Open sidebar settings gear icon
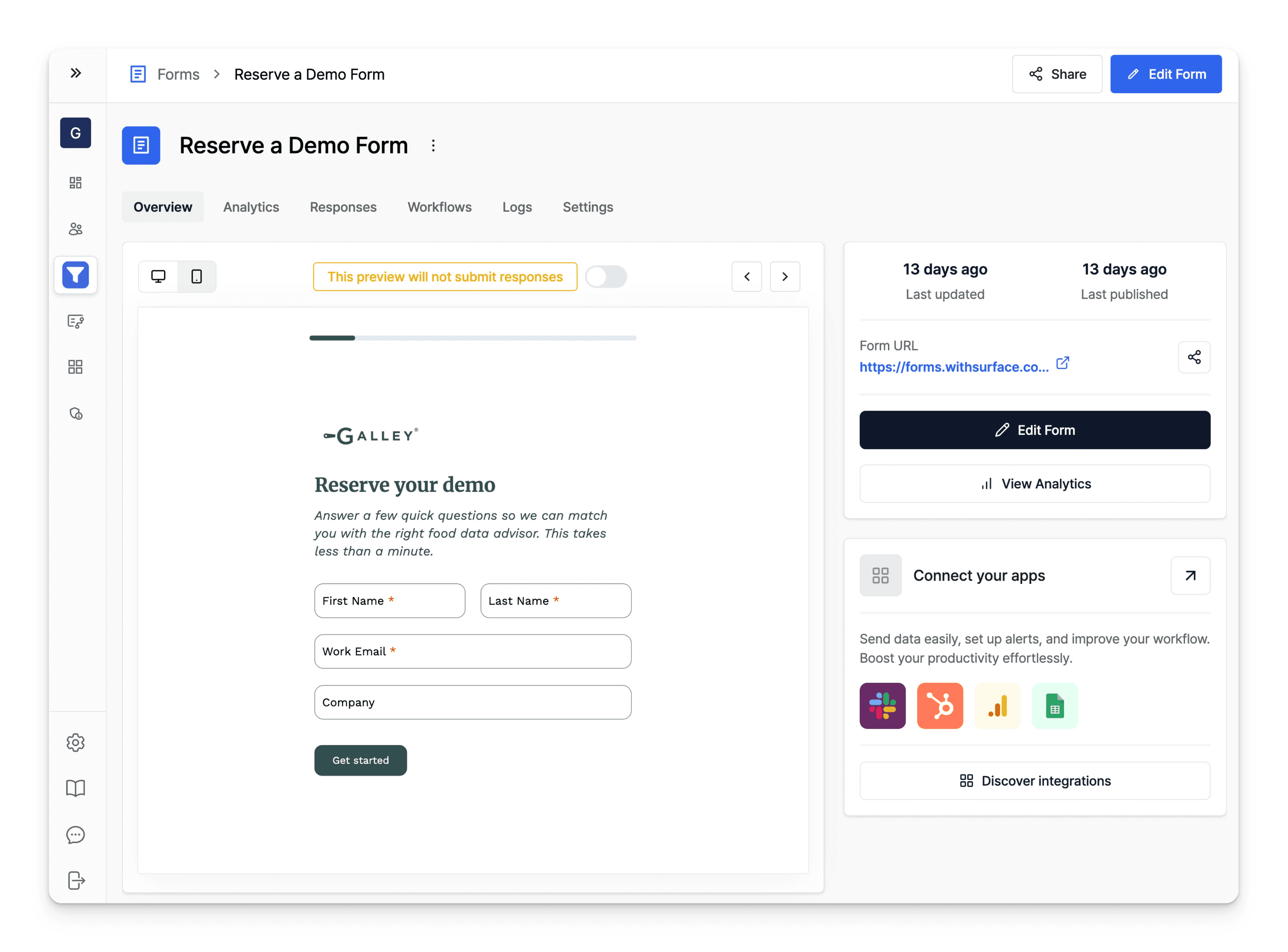 click(75, 742)
